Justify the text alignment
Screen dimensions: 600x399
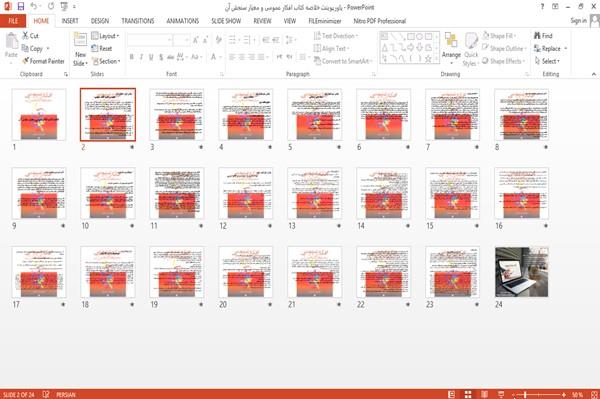(x=261, y=57)
